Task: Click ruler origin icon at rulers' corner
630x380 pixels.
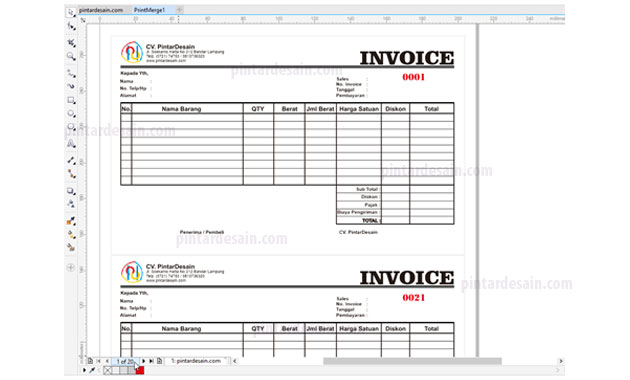Action: coord(83,20)
